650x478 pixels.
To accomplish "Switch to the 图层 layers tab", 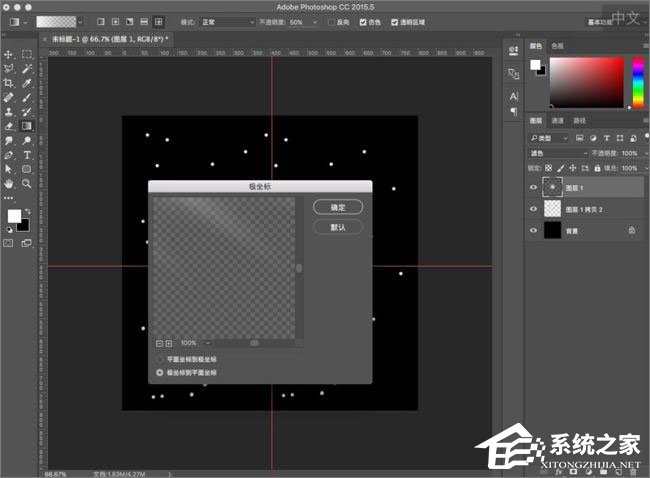I will (x=536, y=121).
